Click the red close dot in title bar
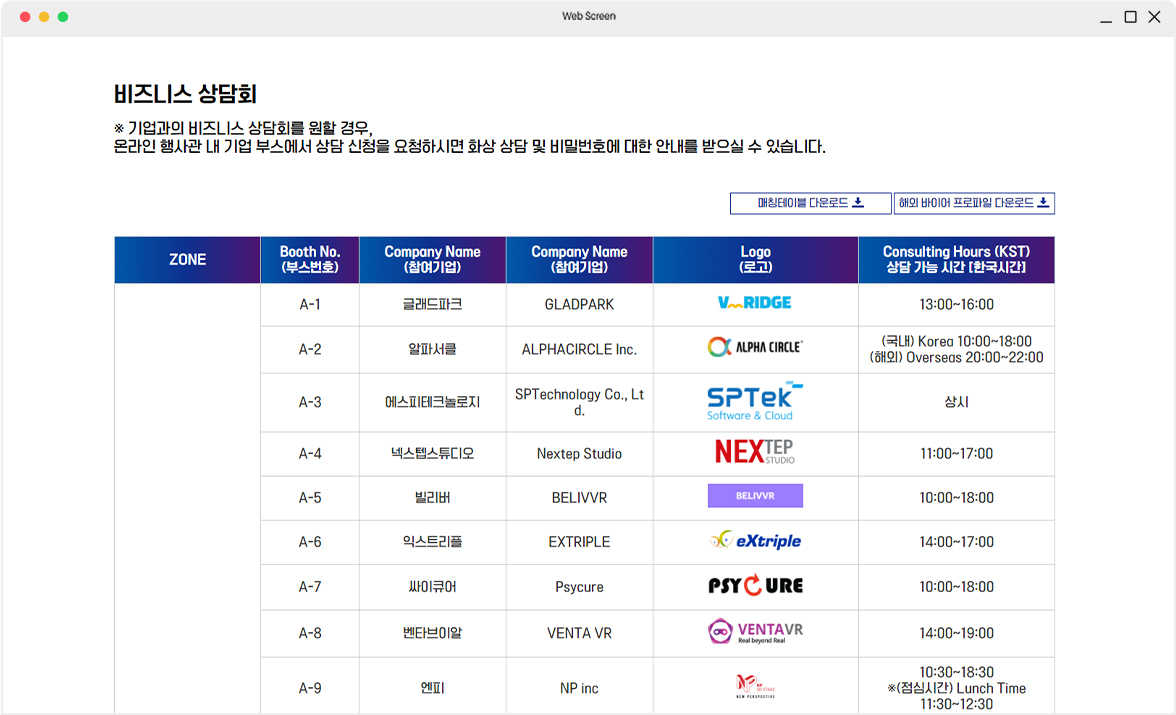The height and width of the screenshot is (715, 1176). [x=25, y=17]
